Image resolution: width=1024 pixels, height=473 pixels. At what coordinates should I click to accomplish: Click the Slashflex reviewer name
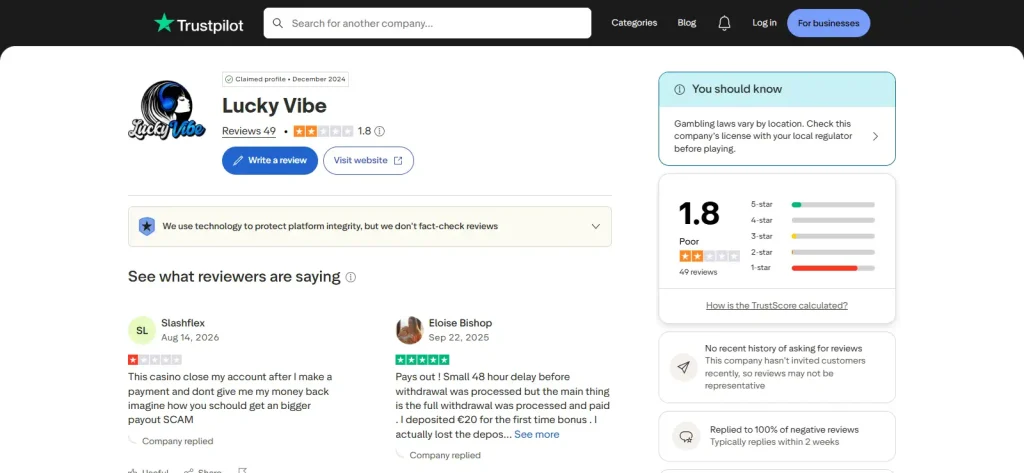tap(183, 323)
